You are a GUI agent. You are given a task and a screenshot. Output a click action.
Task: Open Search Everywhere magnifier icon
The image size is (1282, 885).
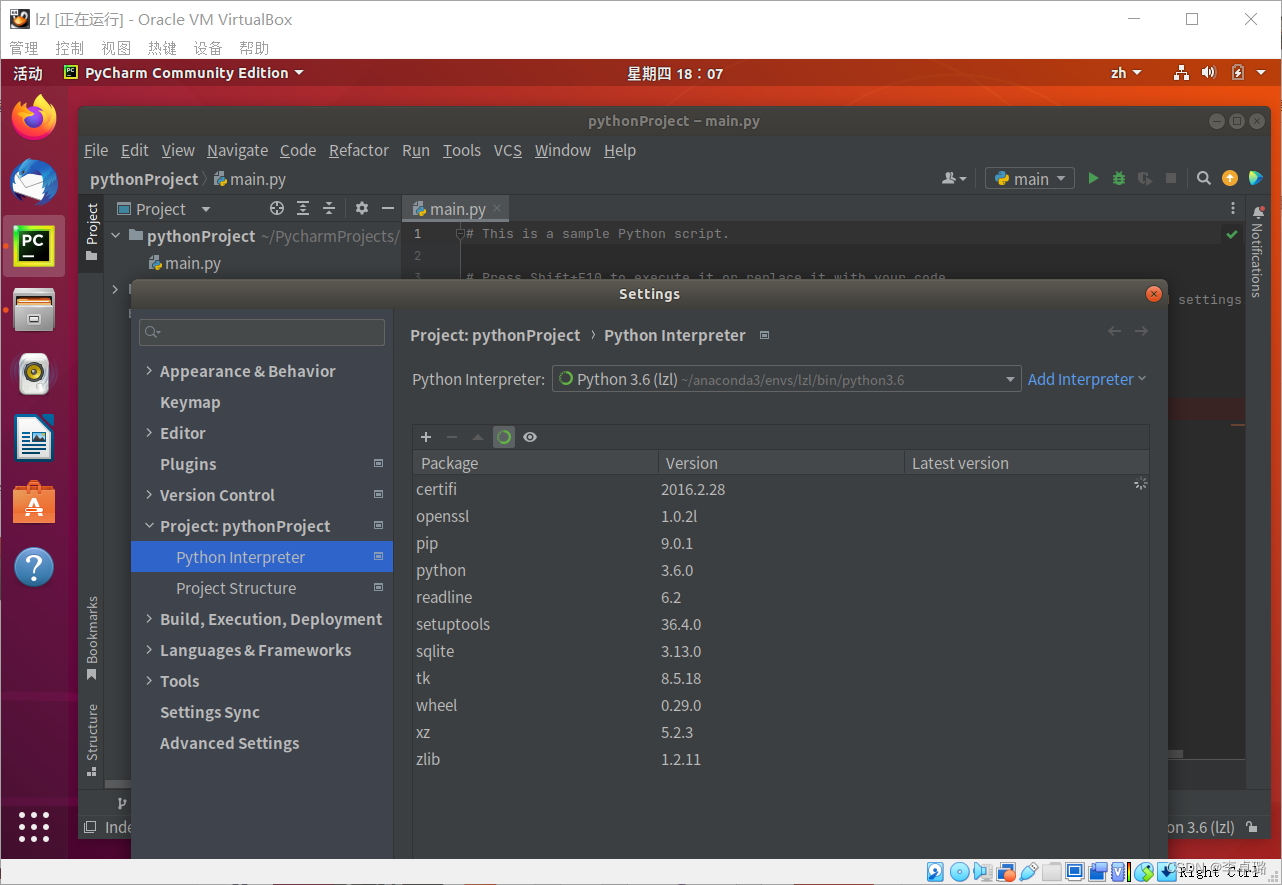tap(1204, 178)
